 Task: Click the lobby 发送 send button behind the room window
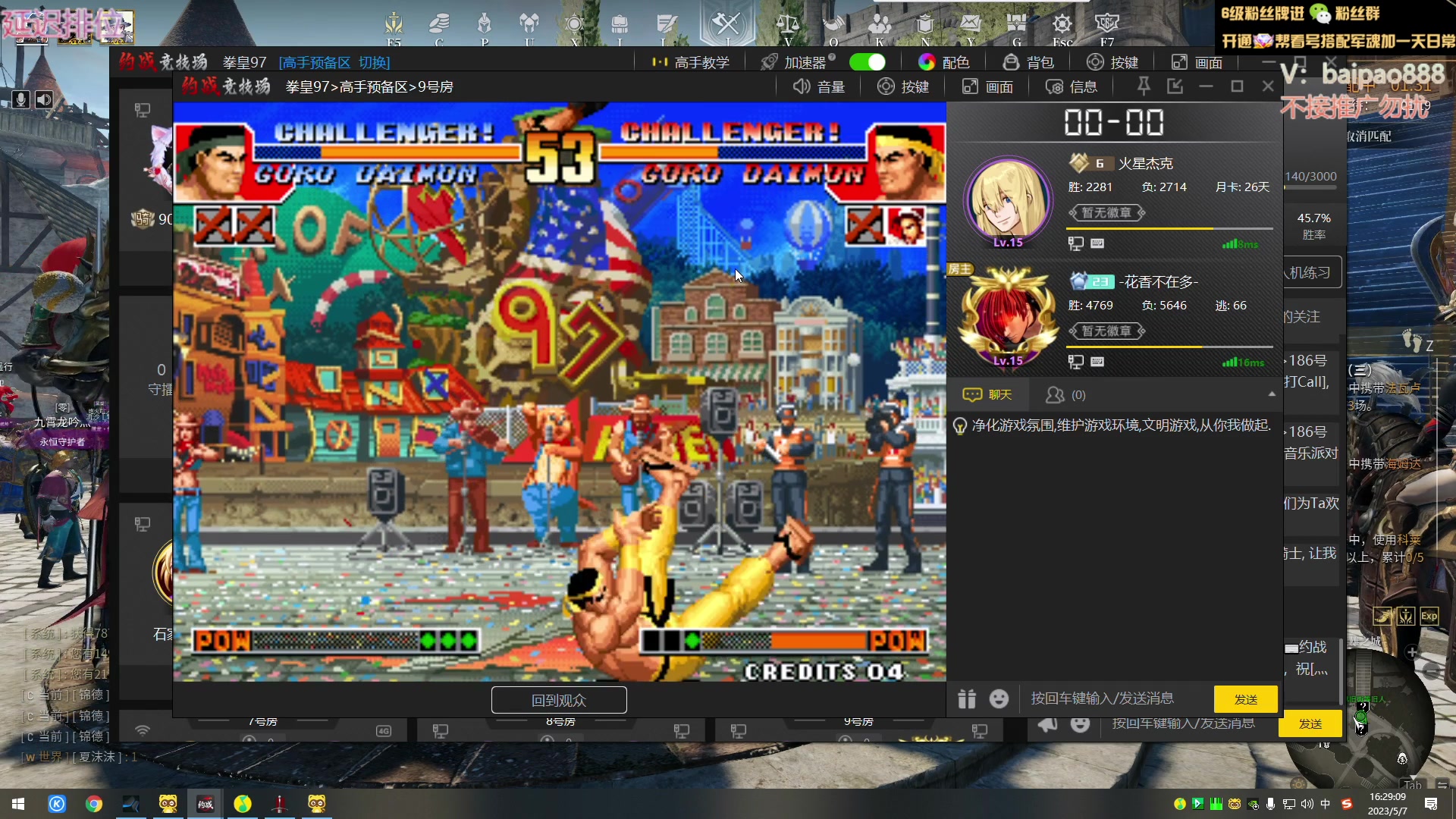[1310, 724]
